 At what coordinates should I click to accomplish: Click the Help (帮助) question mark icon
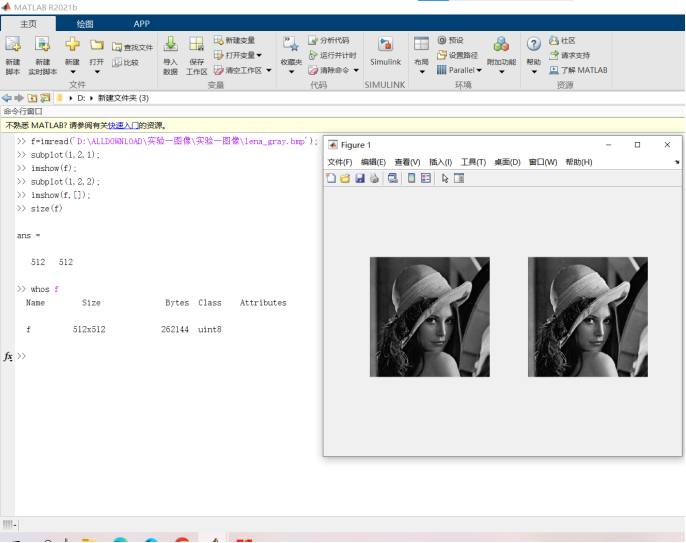(534, 44)
